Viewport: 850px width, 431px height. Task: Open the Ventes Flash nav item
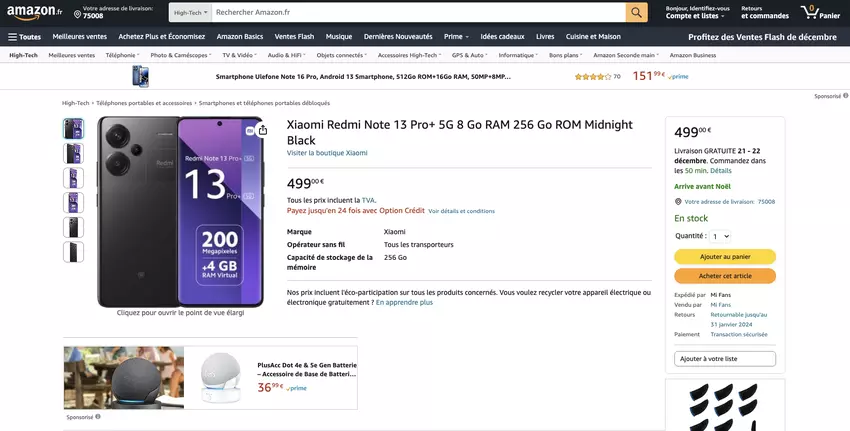click(294, 37)
